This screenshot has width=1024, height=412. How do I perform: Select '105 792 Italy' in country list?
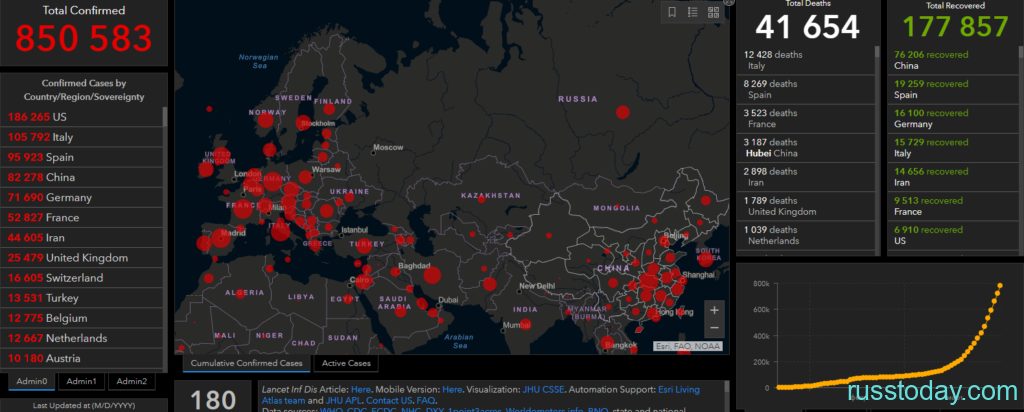(82, 137)
